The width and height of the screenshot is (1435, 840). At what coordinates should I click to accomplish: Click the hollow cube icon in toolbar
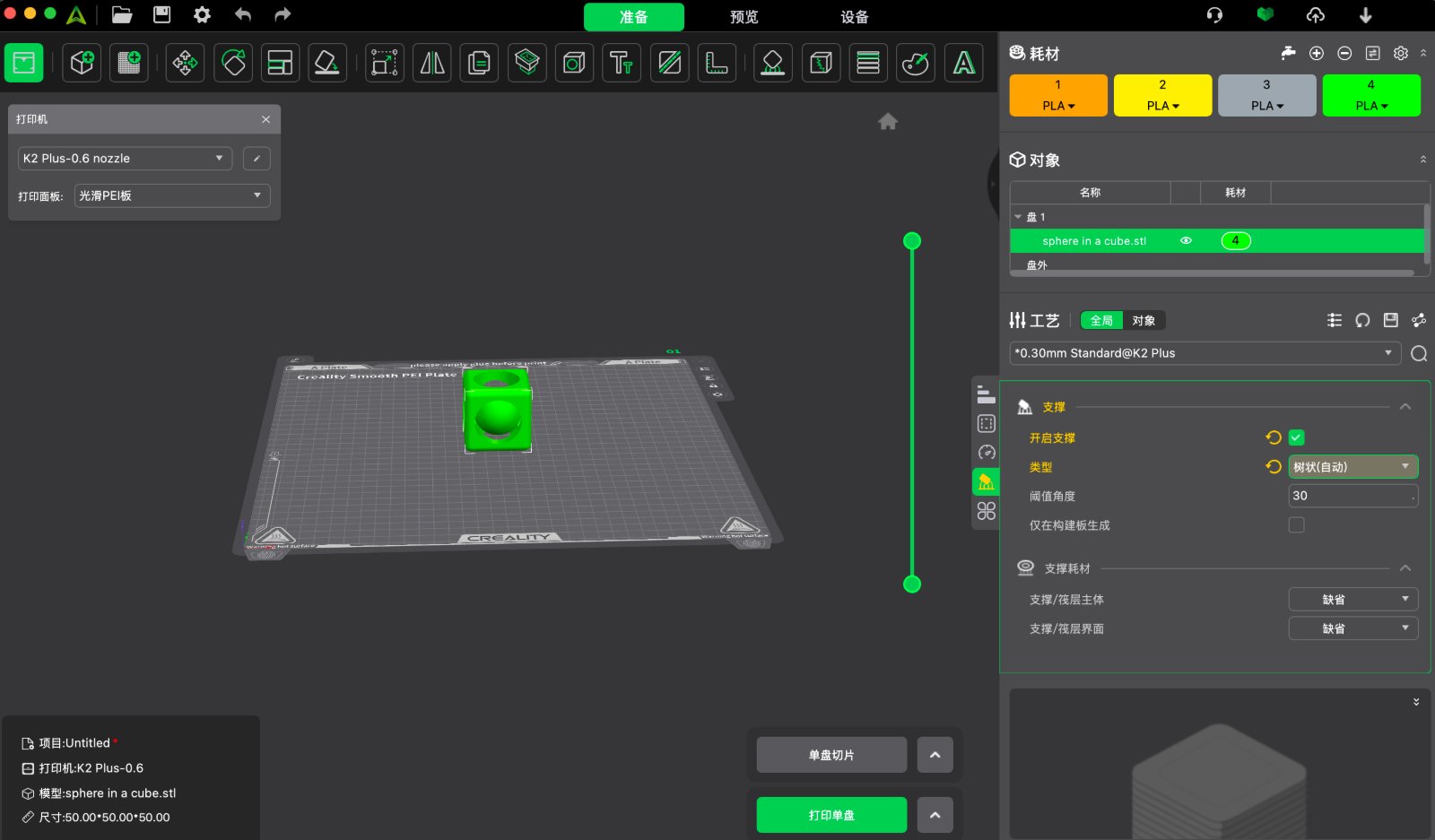pyautogui.click(x=574, y=63)
